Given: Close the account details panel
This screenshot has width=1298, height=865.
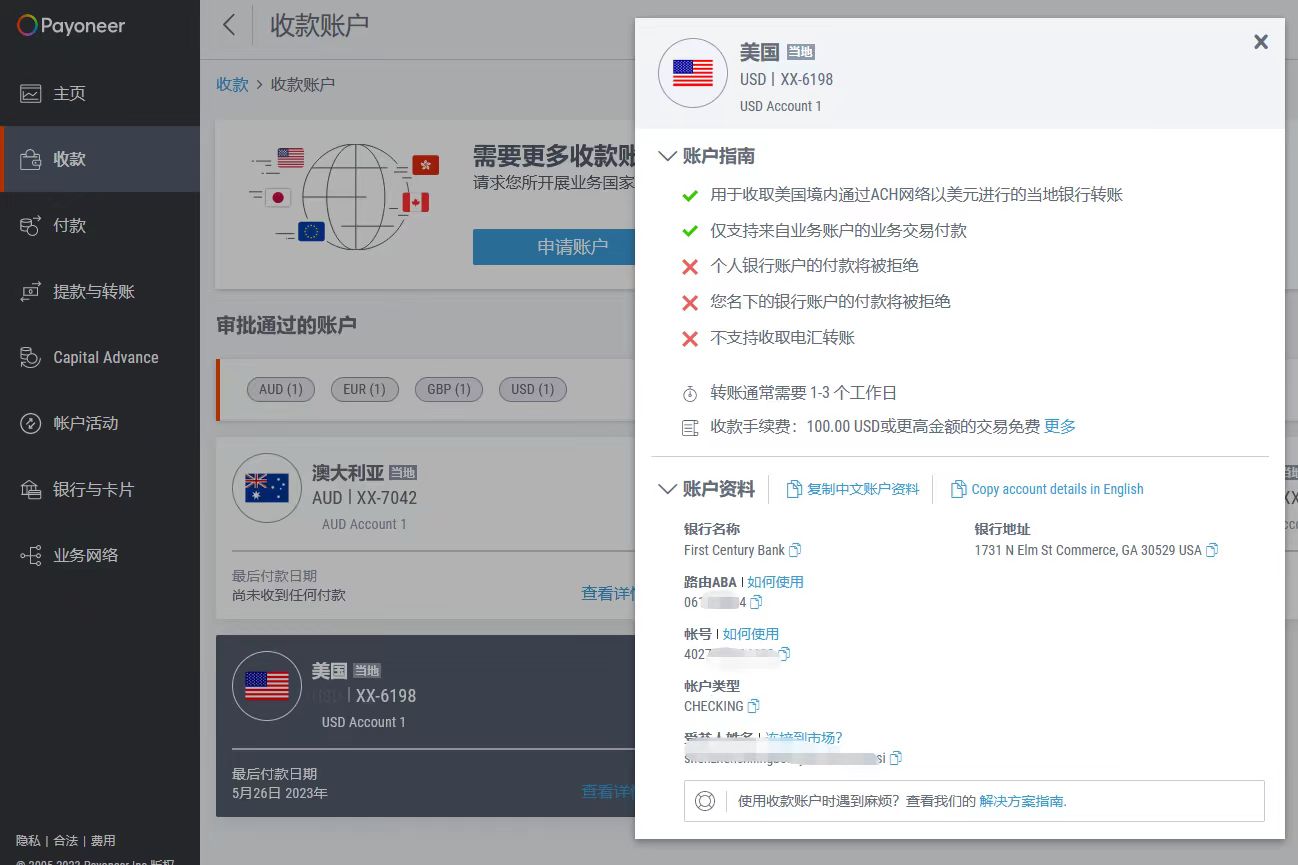Looking at the screenshot, I should (1261, 41).
